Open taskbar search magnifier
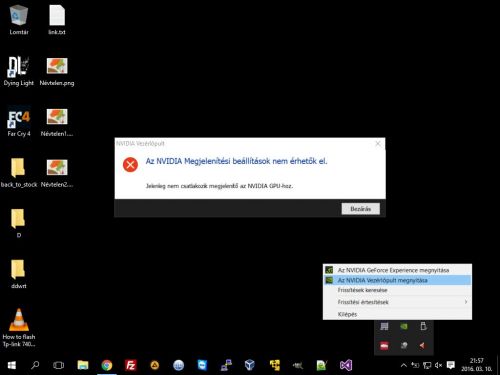 click(35, 366)
